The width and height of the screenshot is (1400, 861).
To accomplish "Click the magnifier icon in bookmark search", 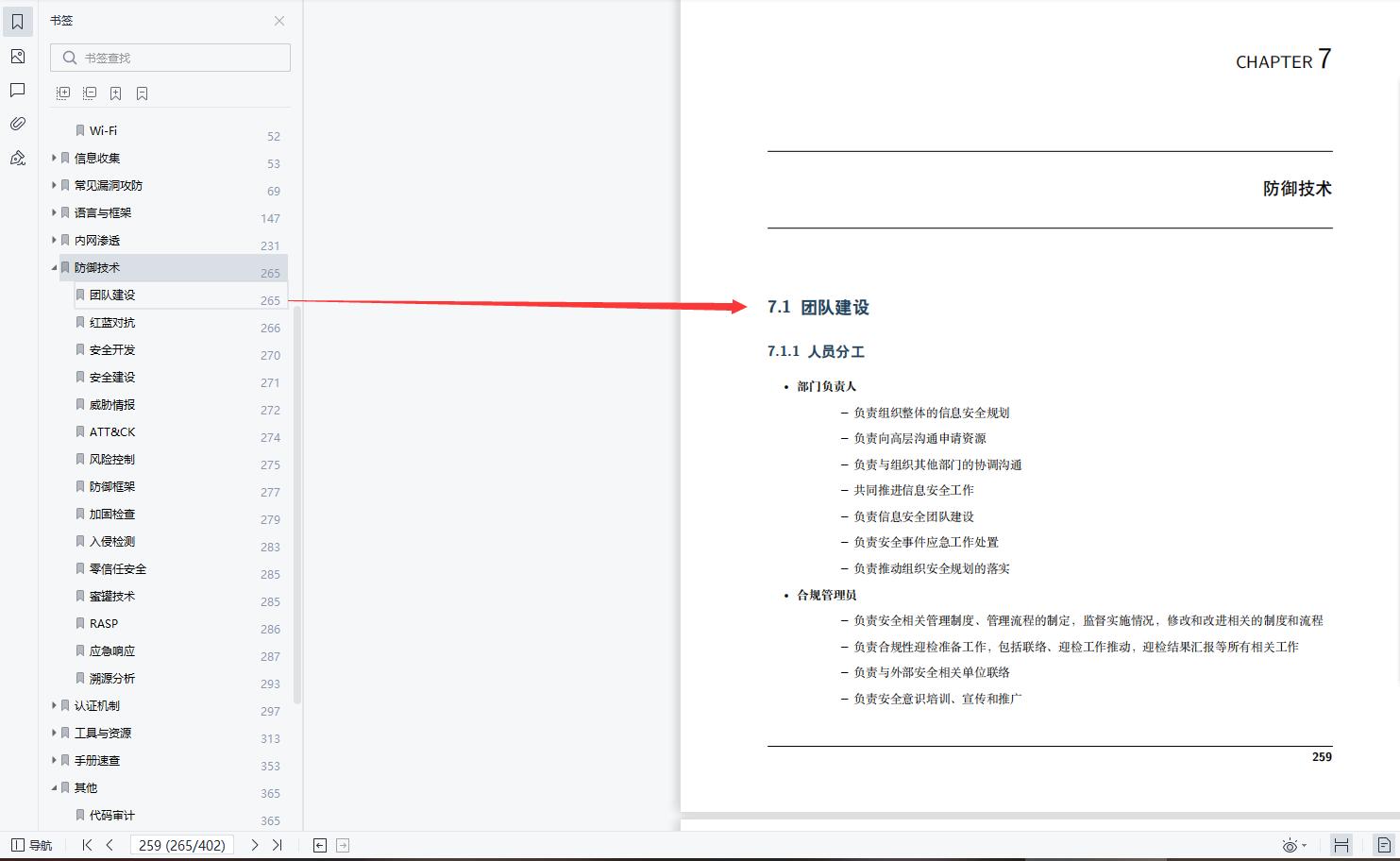I will pos(69,58).
